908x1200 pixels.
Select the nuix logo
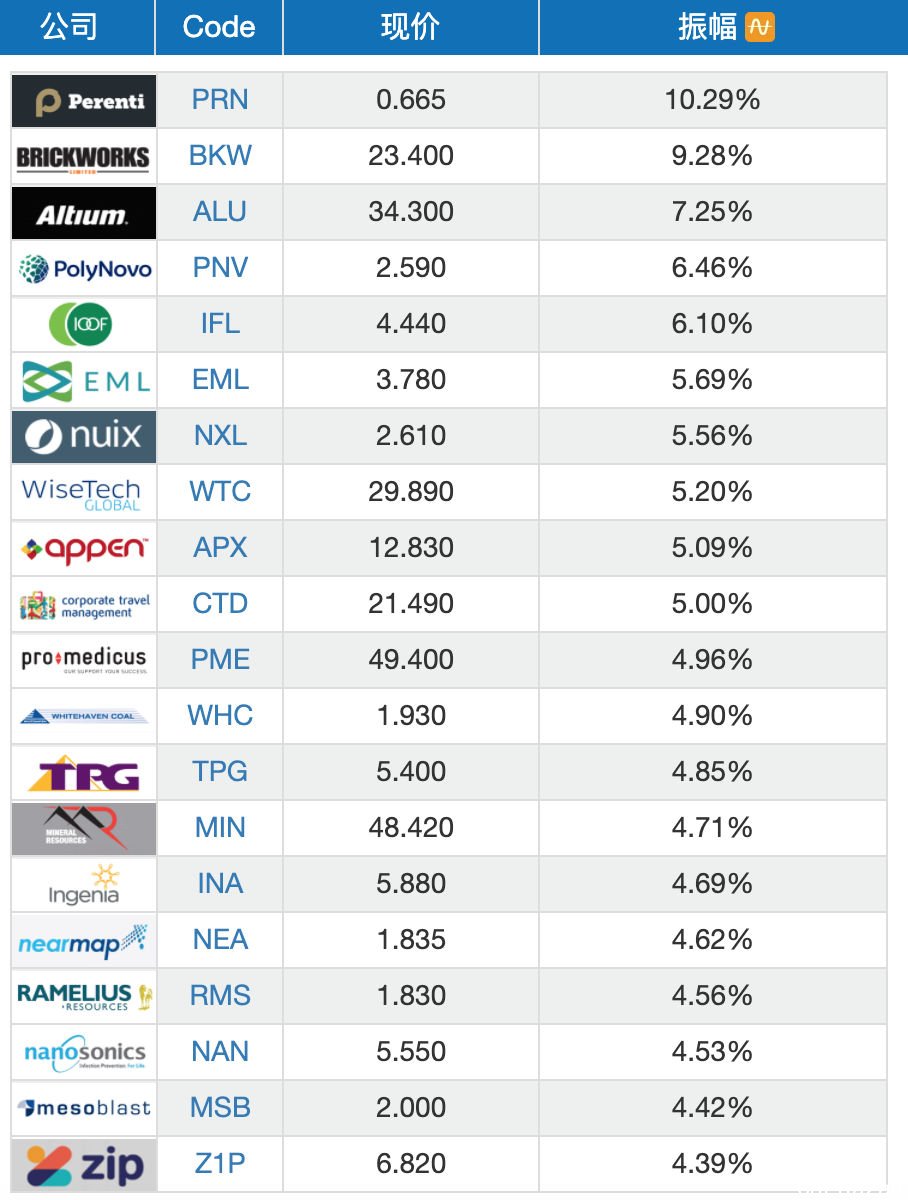click(84, 436)
